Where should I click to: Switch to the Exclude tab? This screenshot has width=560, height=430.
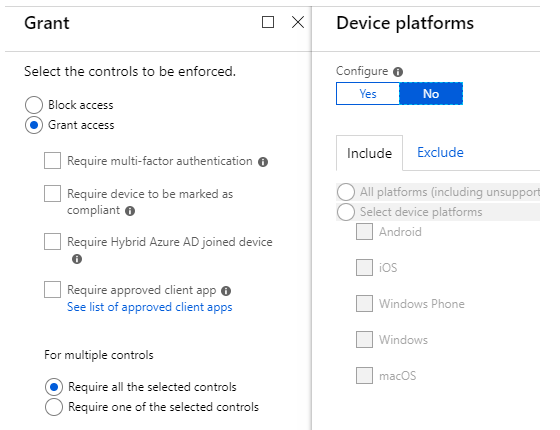[440, 152]
